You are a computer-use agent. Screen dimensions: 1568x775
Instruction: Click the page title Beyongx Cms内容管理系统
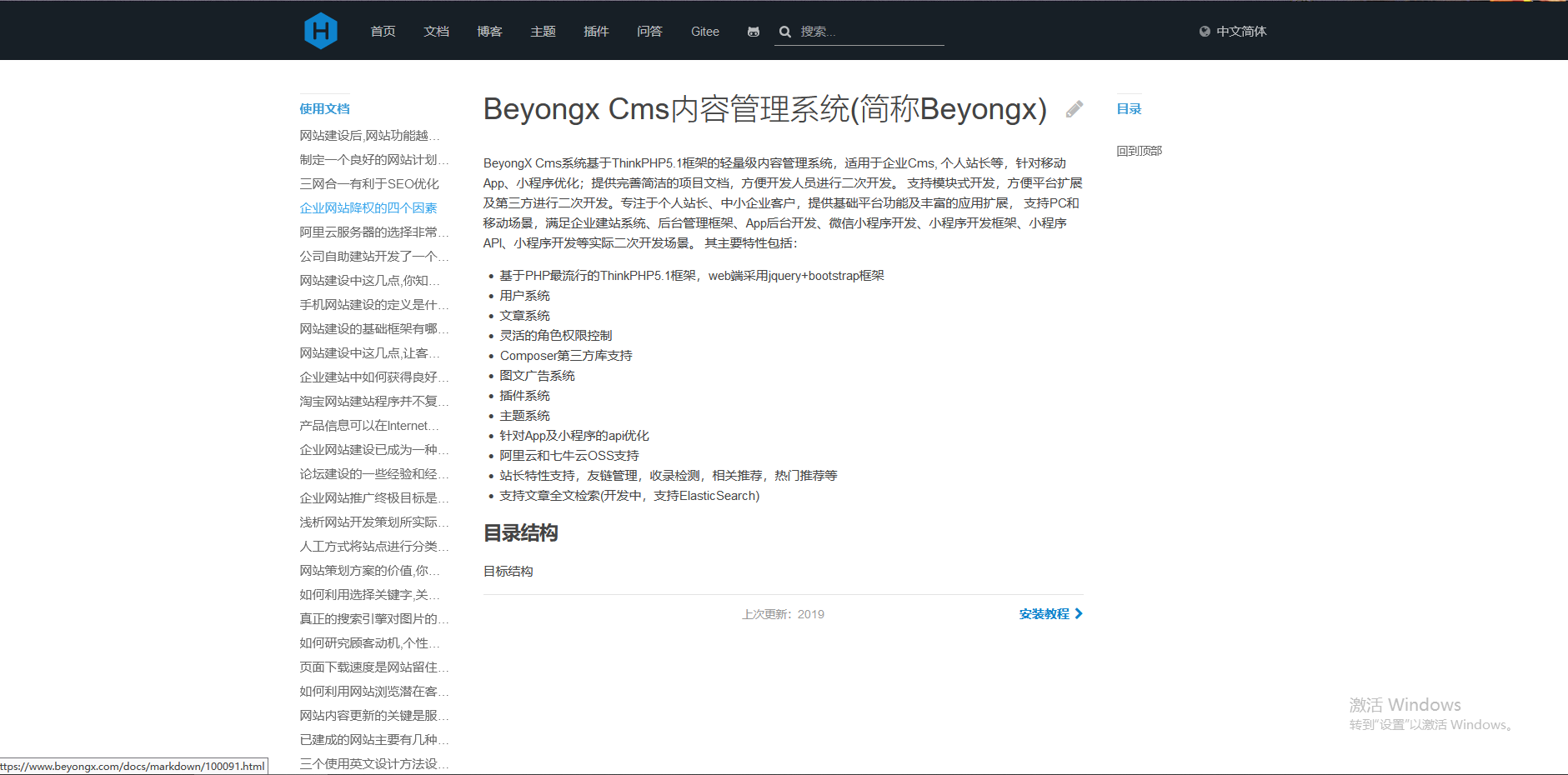click(765, 109)
